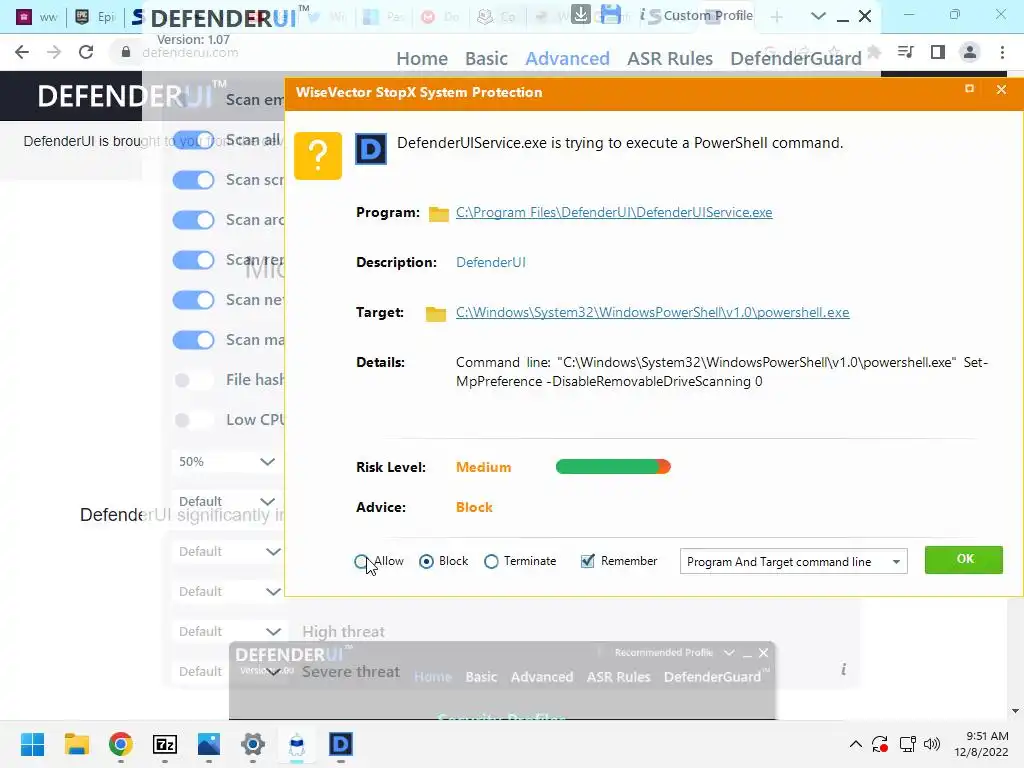This screenshot has width=1024, height=768.
Task: Open Default dropdown for High threat
Action: pyautogui.click(x=229, y=632)
